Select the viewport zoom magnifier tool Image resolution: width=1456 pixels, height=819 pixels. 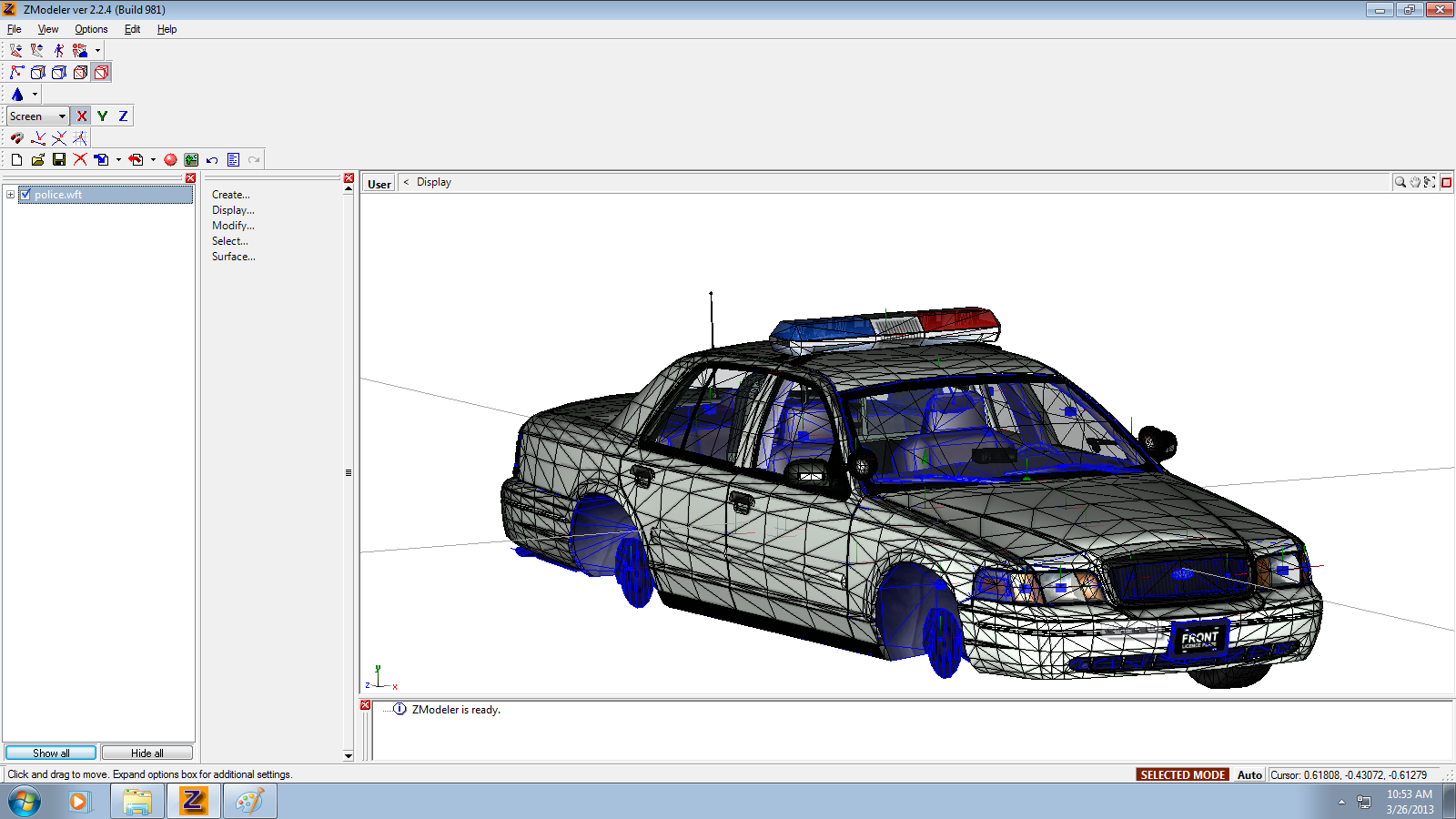tap(1400, 182)
